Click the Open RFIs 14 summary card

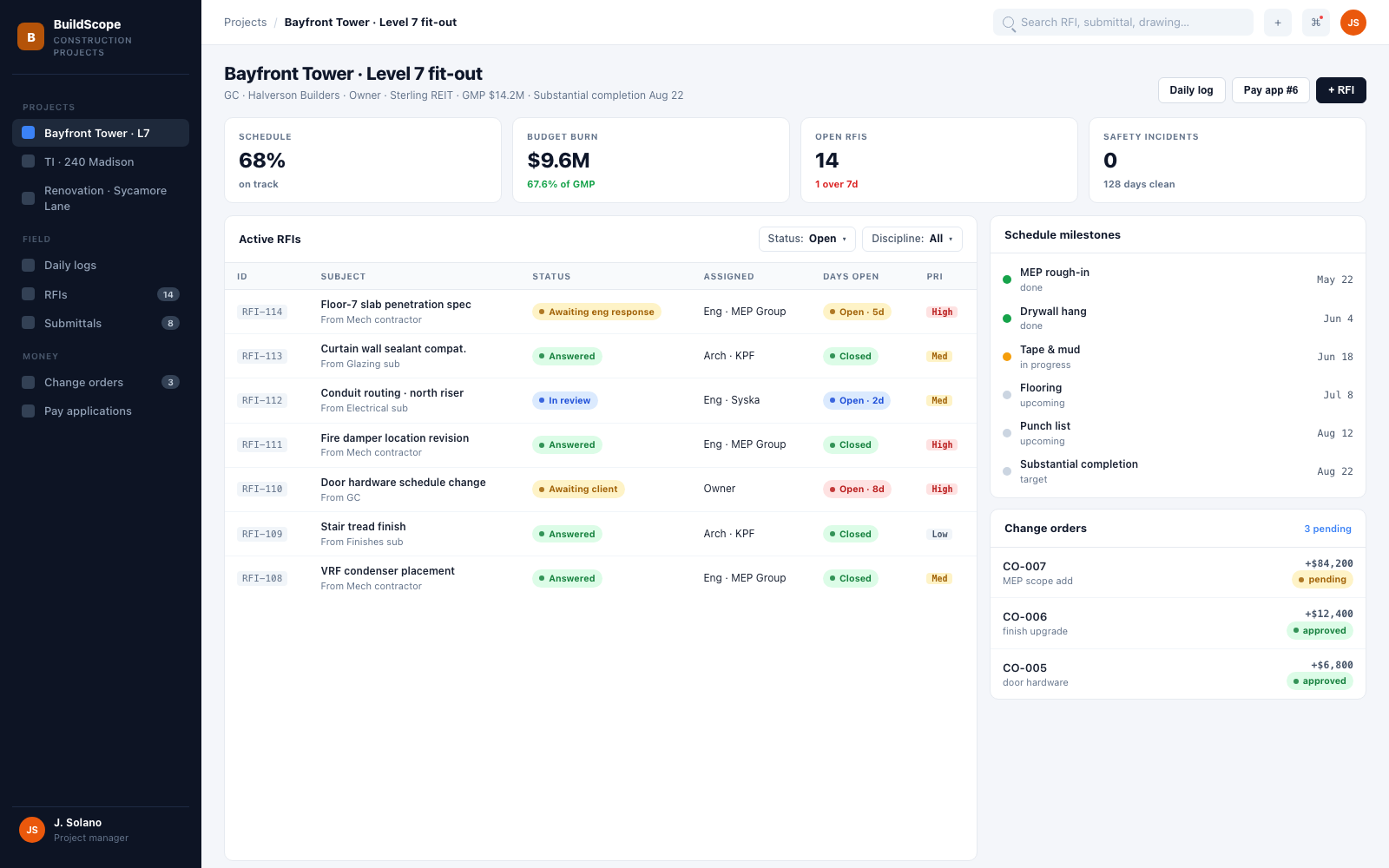pos(939,161)
